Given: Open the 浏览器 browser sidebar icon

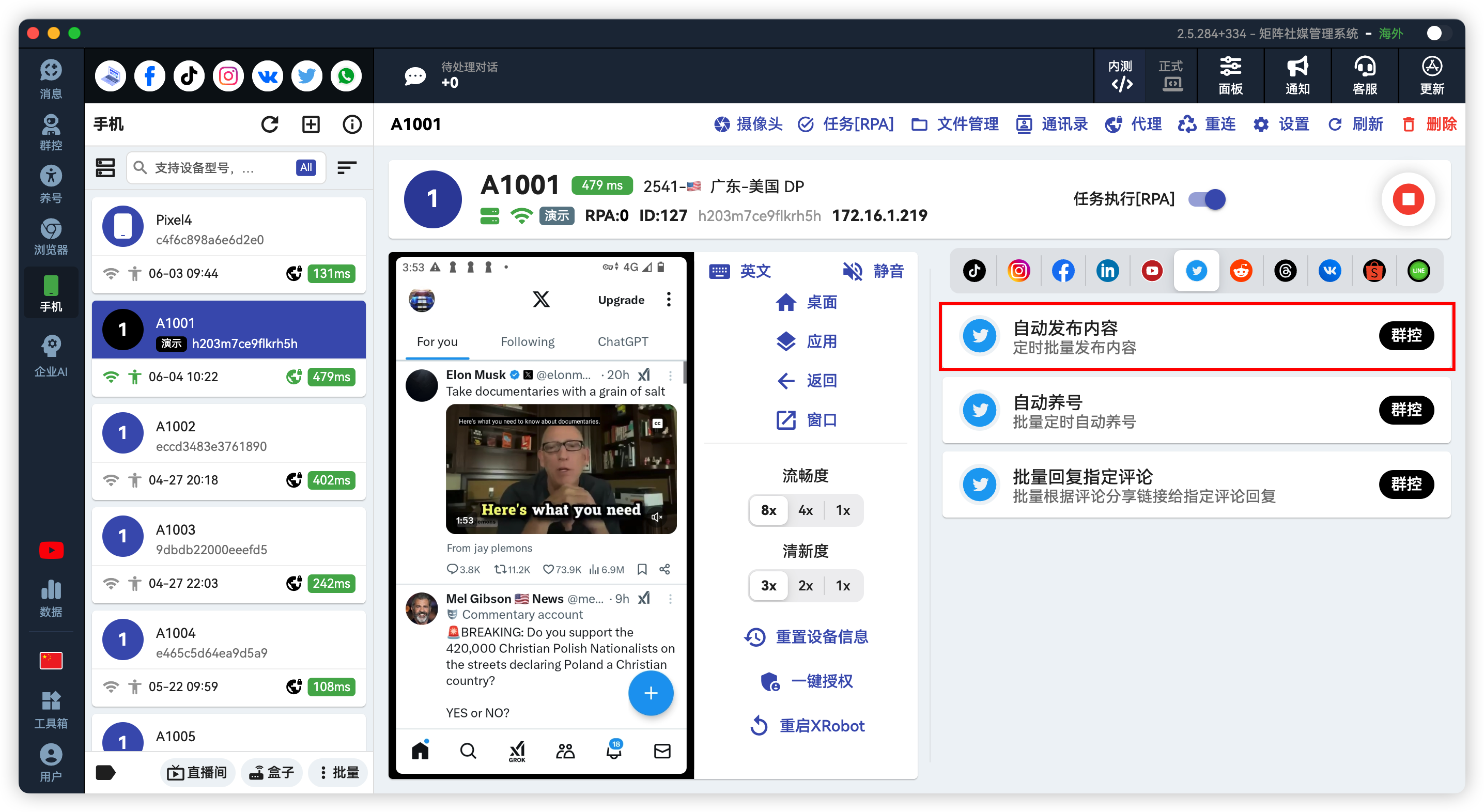Looking at the screenshot, I should (x=51, y=236).
